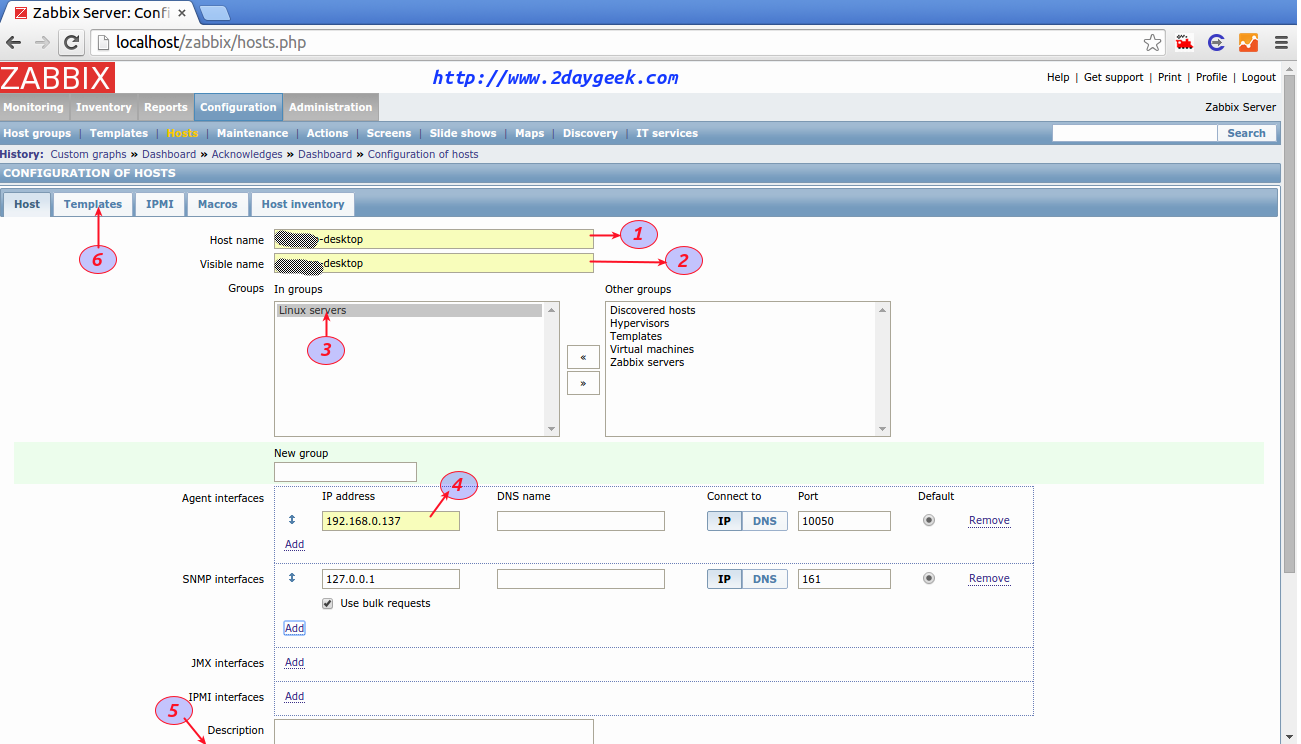Open Discovery submenu link
The image size is (1301, 744).
pos(590,133)
